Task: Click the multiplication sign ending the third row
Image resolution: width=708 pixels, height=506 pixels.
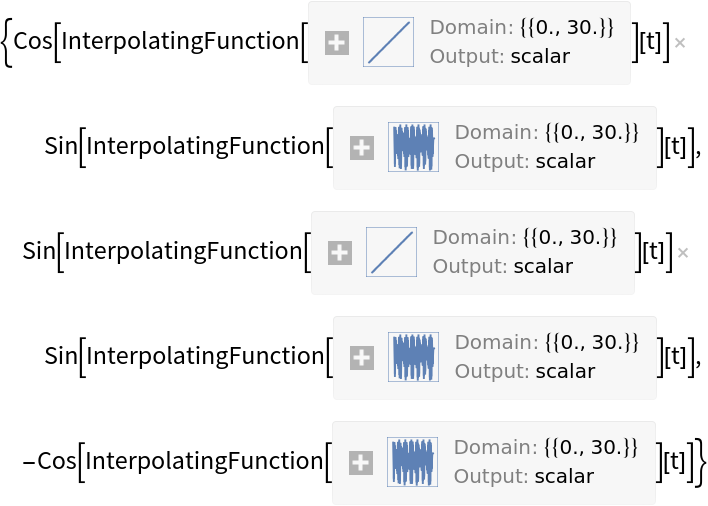Action: tap(683, 254)
